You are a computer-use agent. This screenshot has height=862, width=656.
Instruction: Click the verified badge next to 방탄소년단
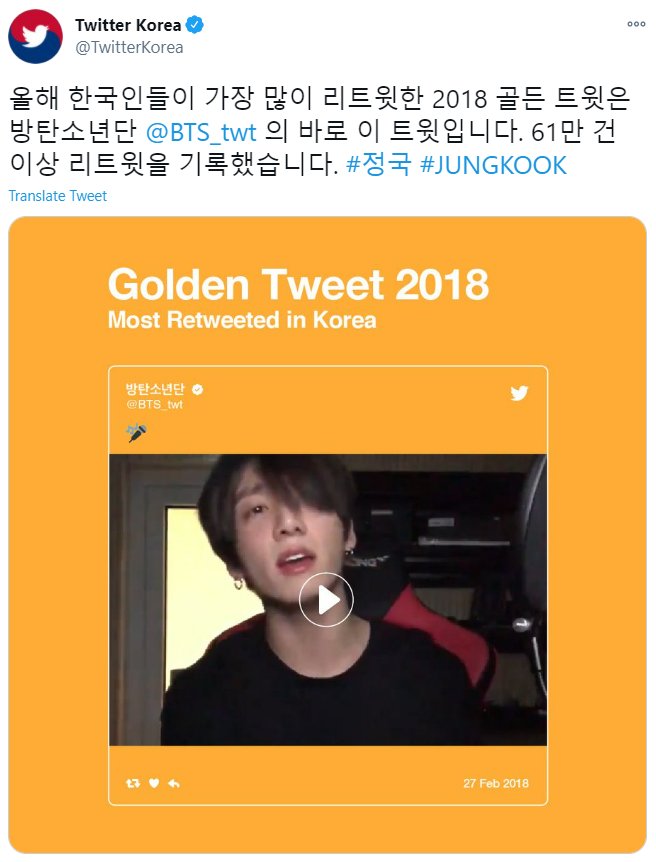(x=197, y=389)
